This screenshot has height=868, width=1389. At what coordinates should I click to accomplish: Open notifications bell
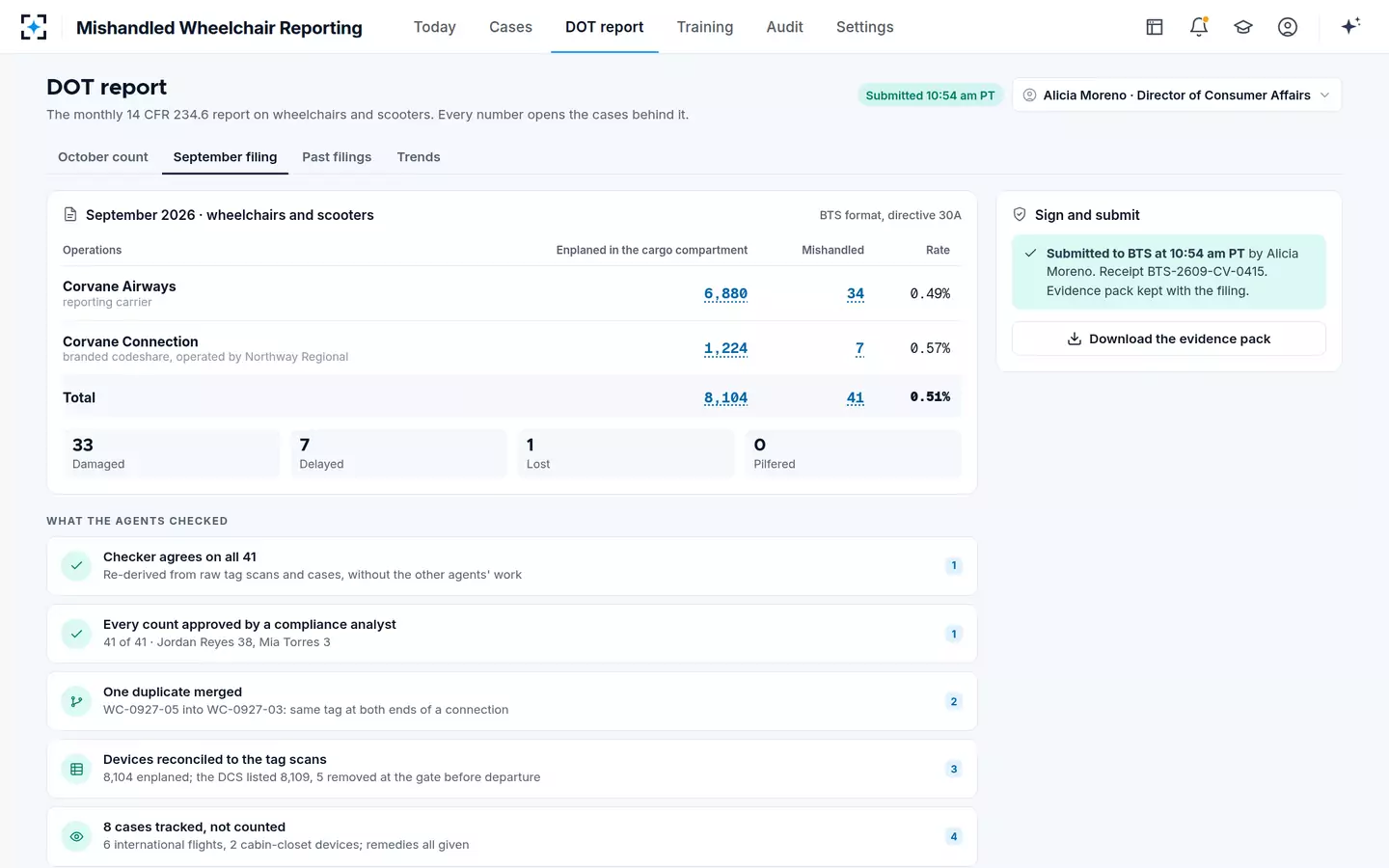pyautogui.click(x=1199, y=27)
